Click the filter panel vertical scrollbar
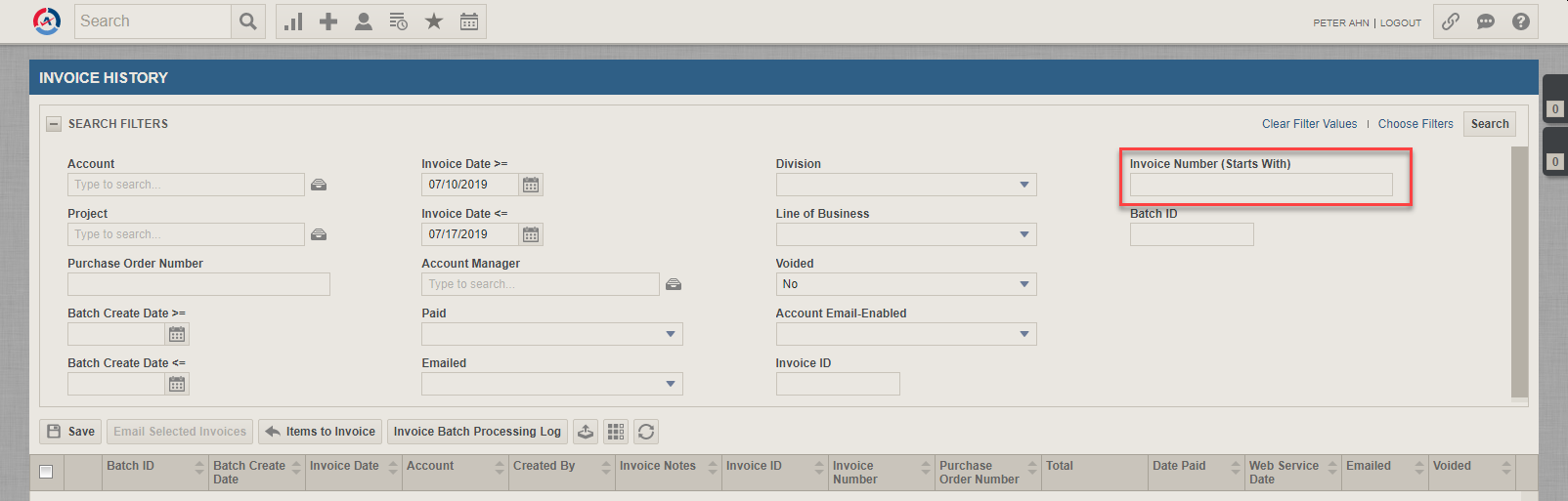 point(1519,271)
